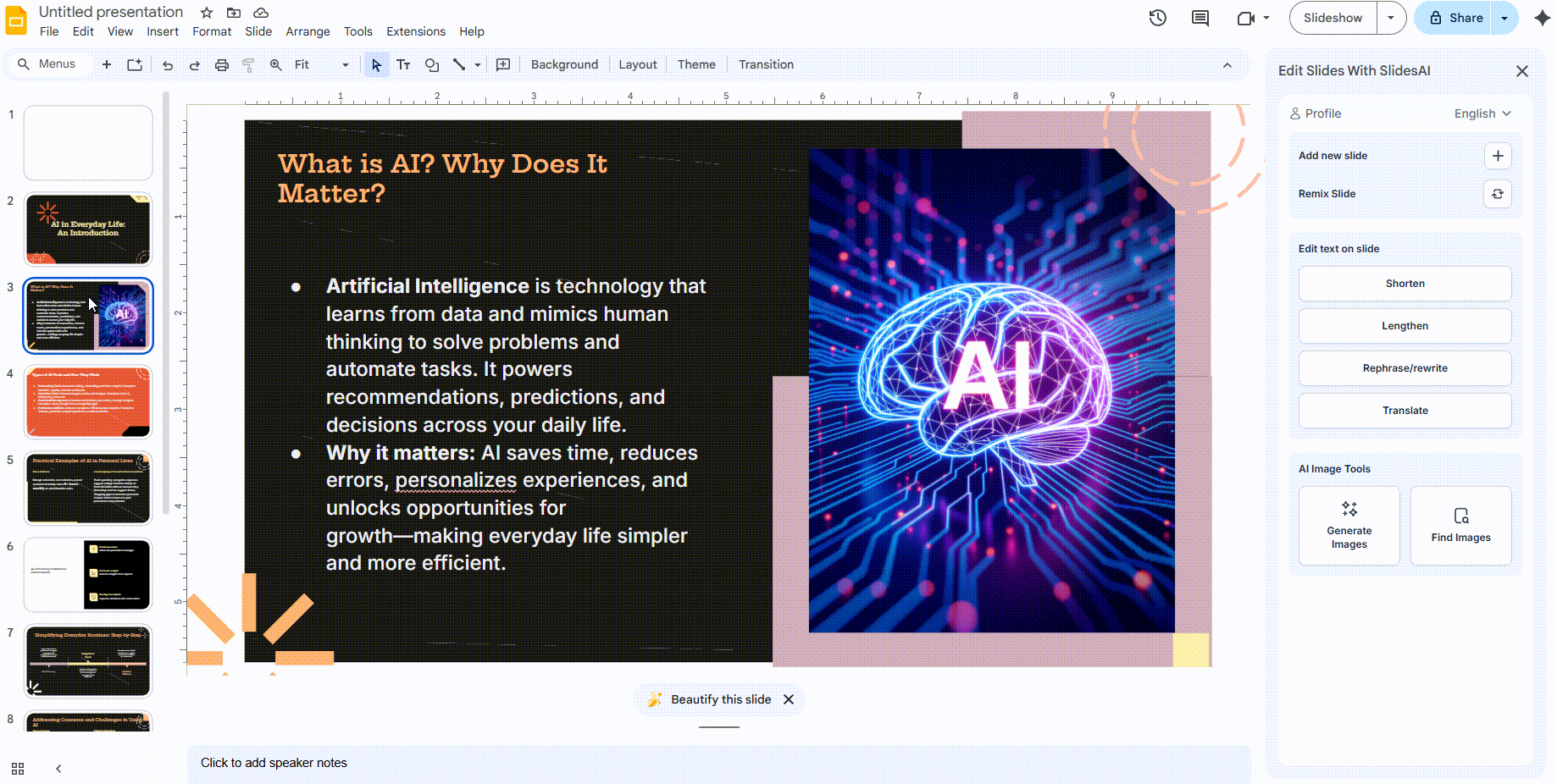Viewport: 1557px width, 784px height.
Task: Open the comments icon
Action: tap(1200, 18)
